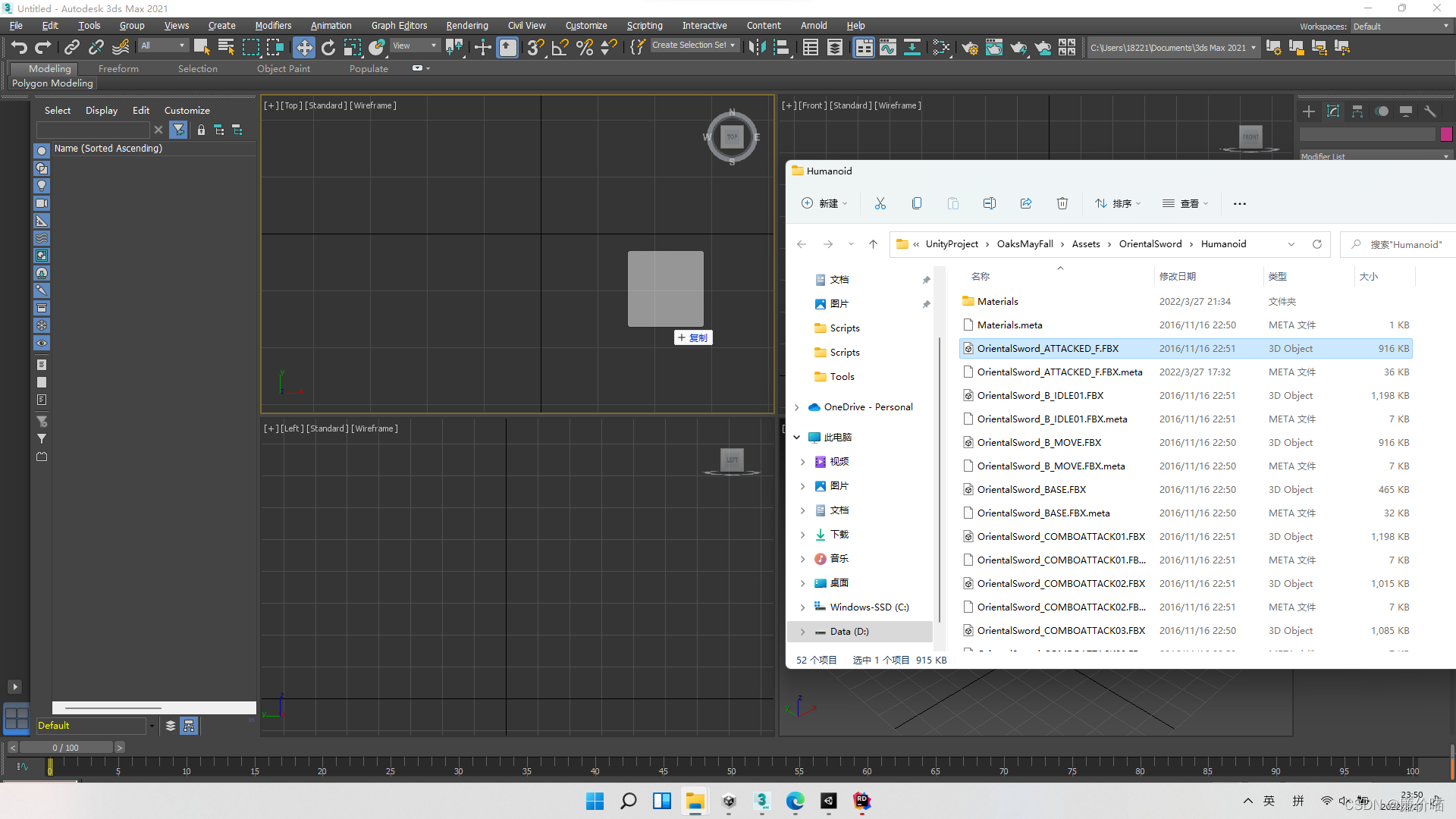The width and height of the screenshot is (1456, 819).
Task: Click Rectangular Selection Region tool
Action: click(x=250, y=47)
